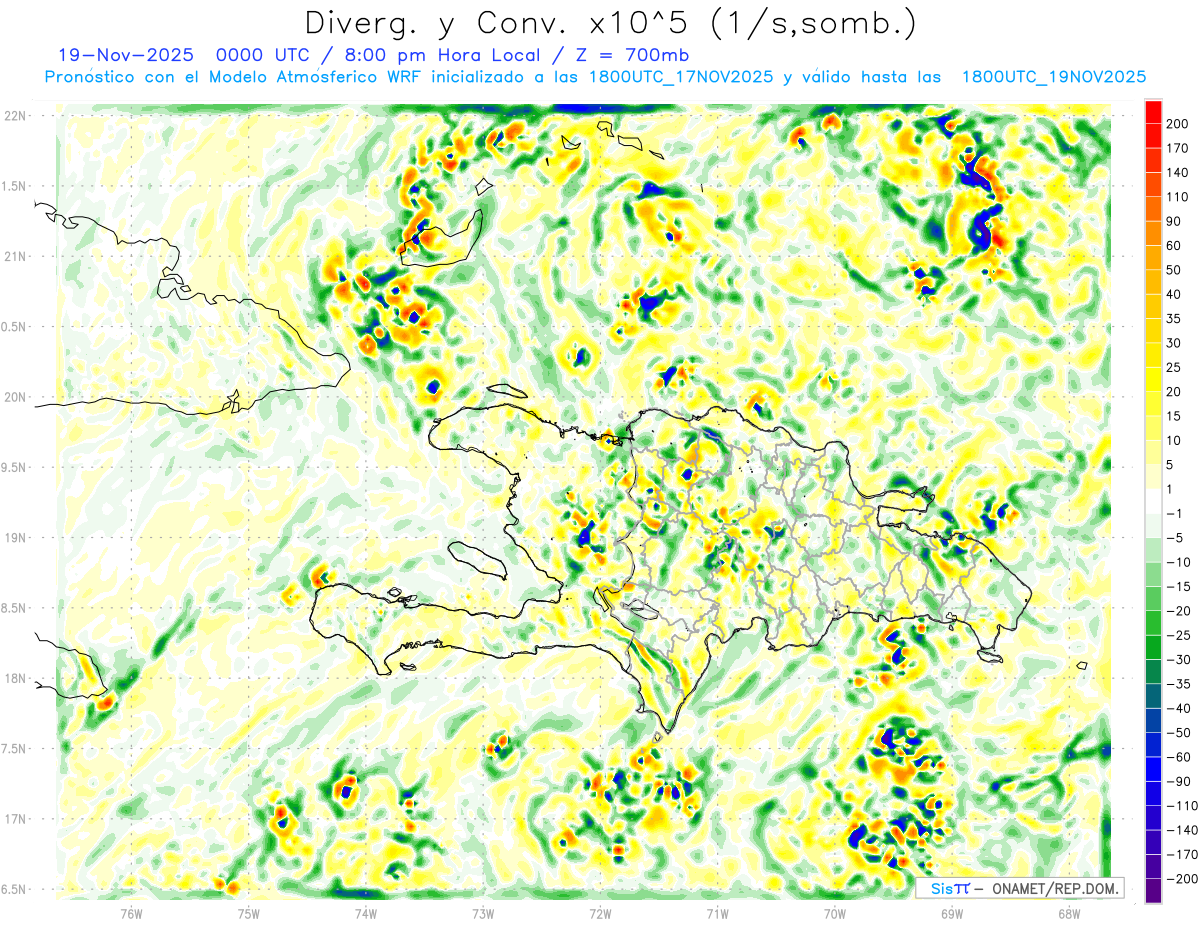This screenshot has width=1200, height=927.
Task: Click the '75W' longitude label
Action: 248,912
